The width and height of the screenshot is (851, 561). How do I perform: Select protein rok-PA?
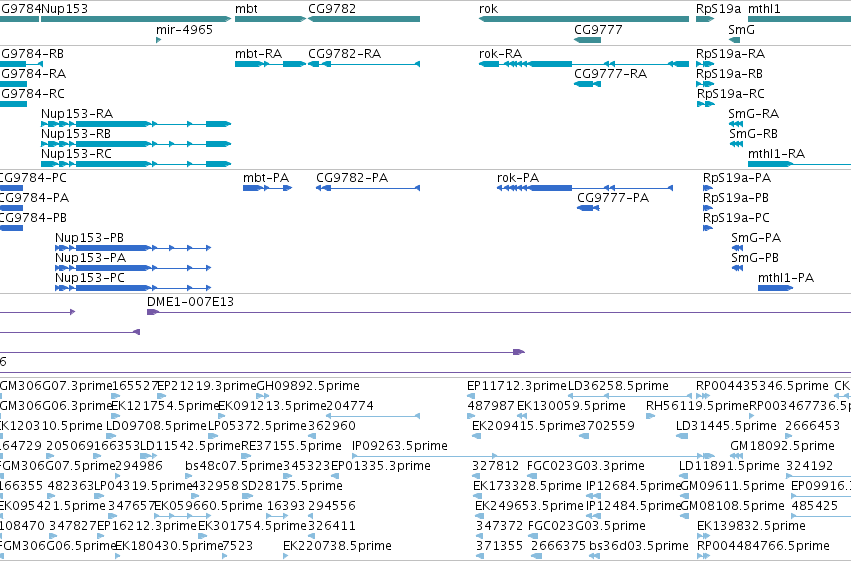[x=585, y=188]
